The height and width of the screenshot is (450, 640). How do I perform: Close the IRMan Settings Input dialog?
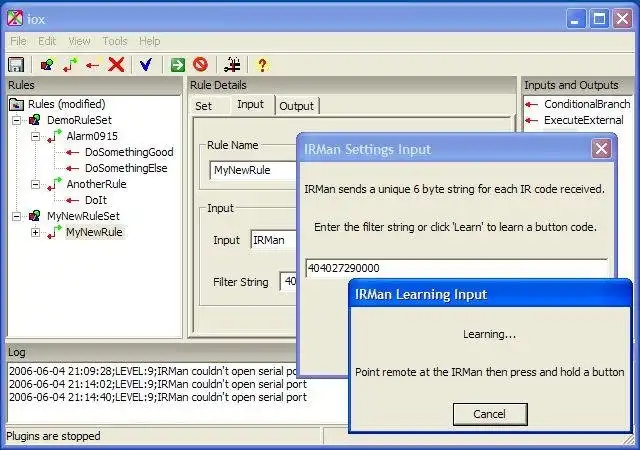click(x=601, y=149)
